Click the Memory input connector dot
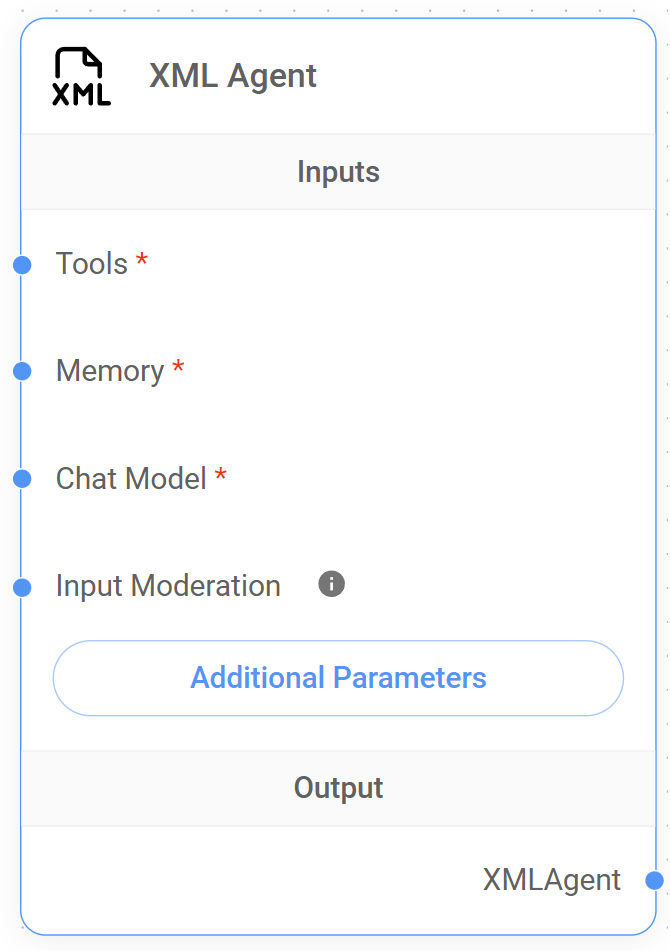 (x=22, y=372)
